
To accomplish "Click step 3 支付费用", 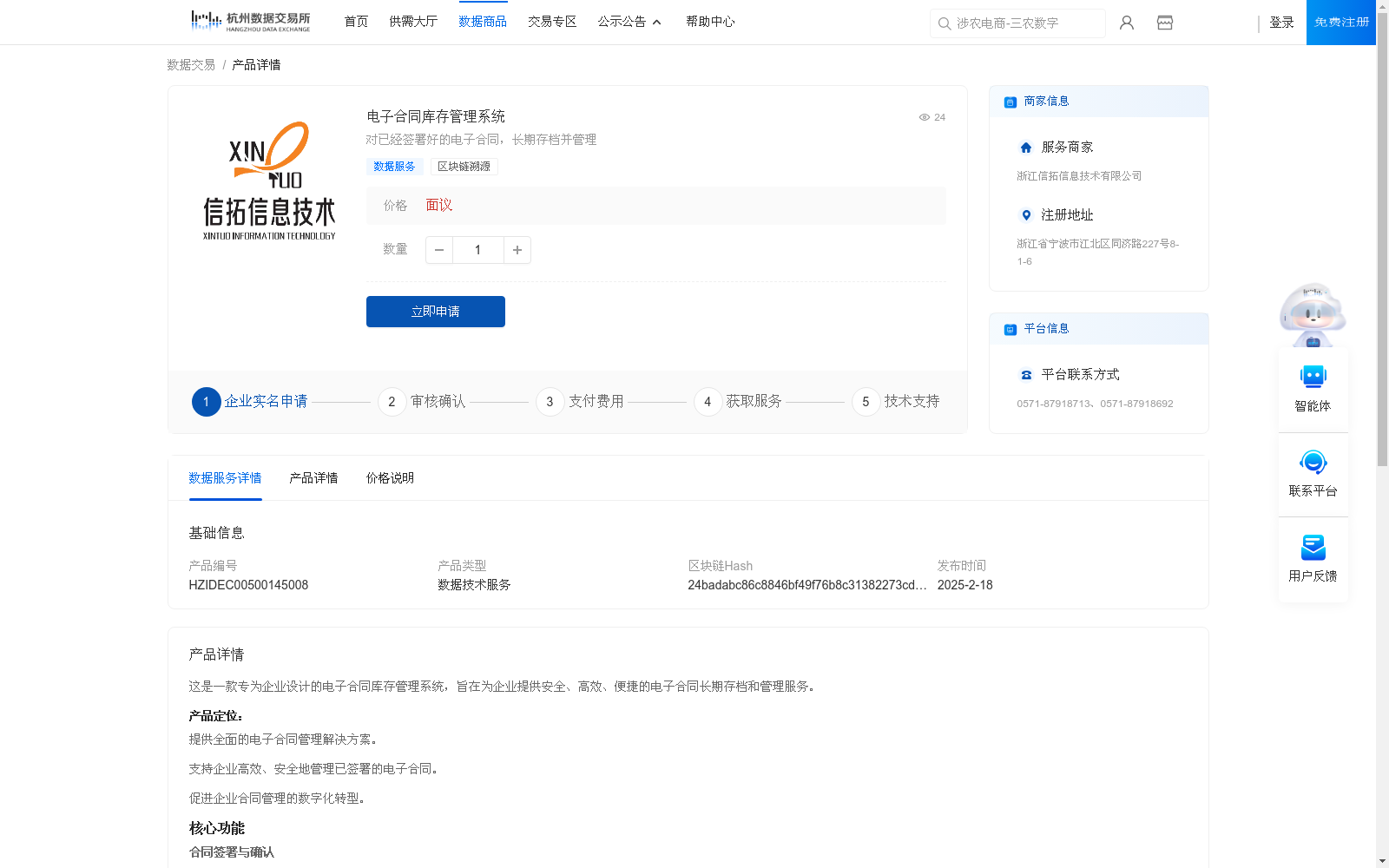I will click(x=580, y=402).
